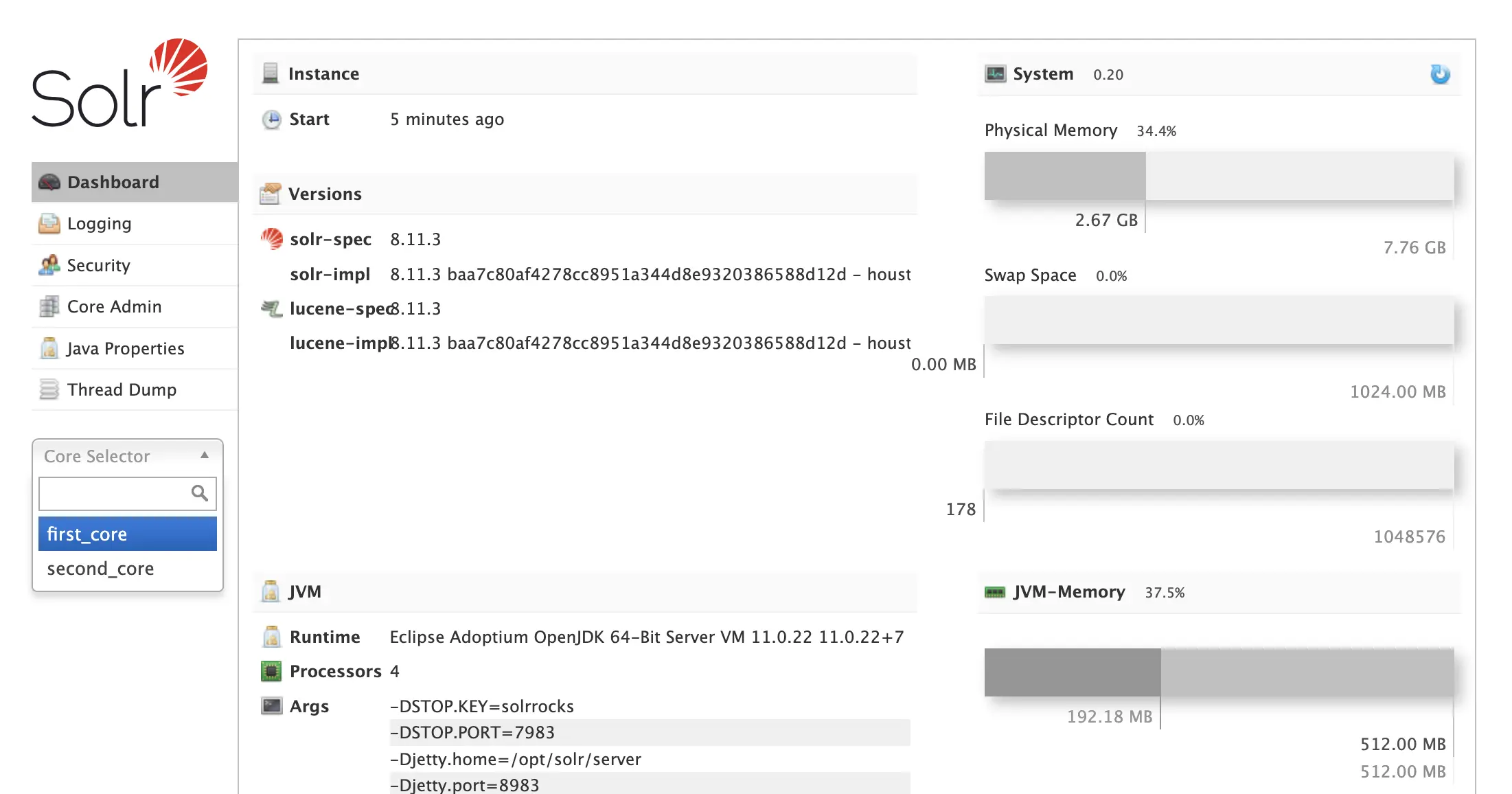Viewport: 1512px width, 794px height.
Task: Click the Logging inbox icon
Action: pos(49,224)
